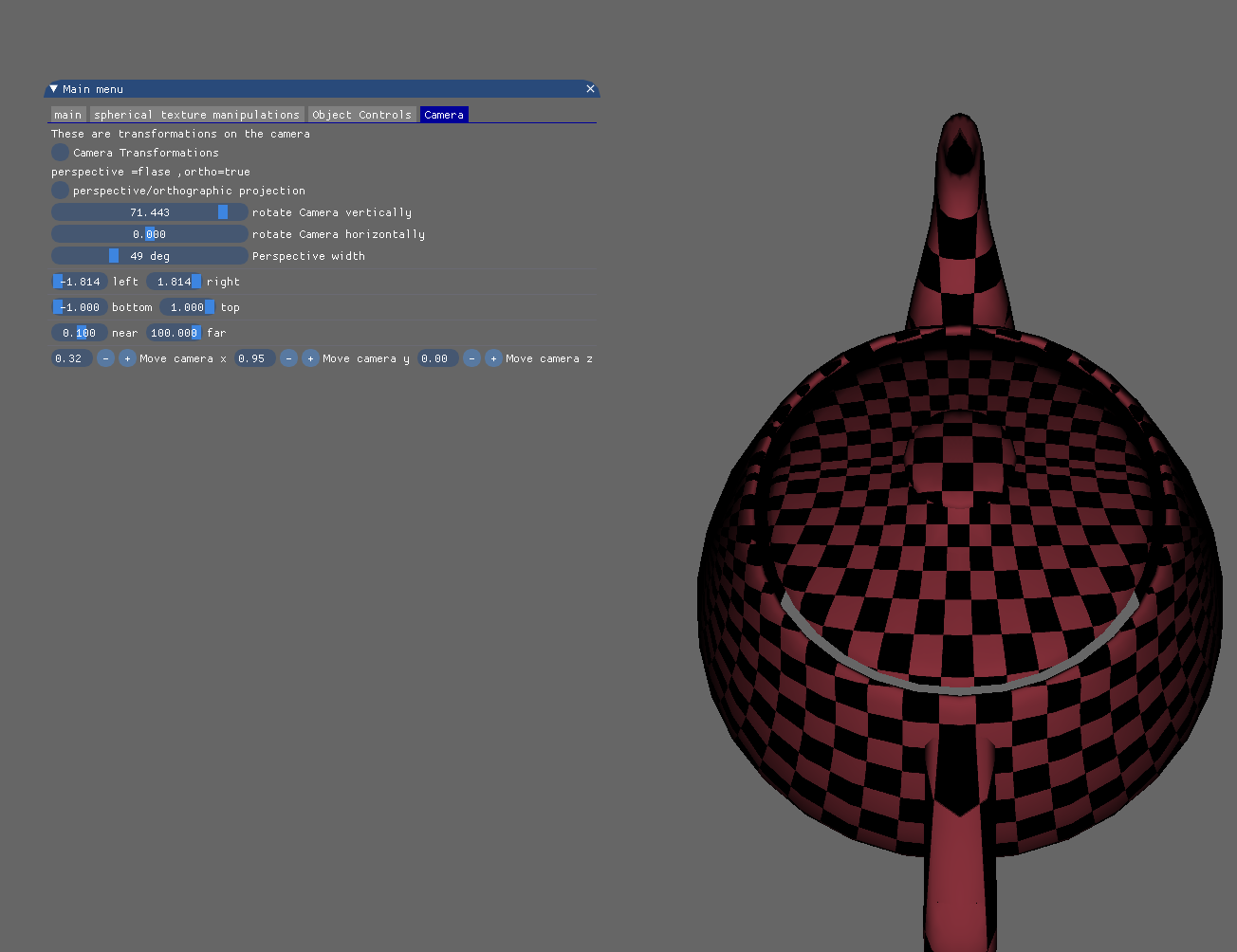Select the Object Controls tab
Image resolution: width=1237 pixels, height=952 pixels.
tap(361, 114)
